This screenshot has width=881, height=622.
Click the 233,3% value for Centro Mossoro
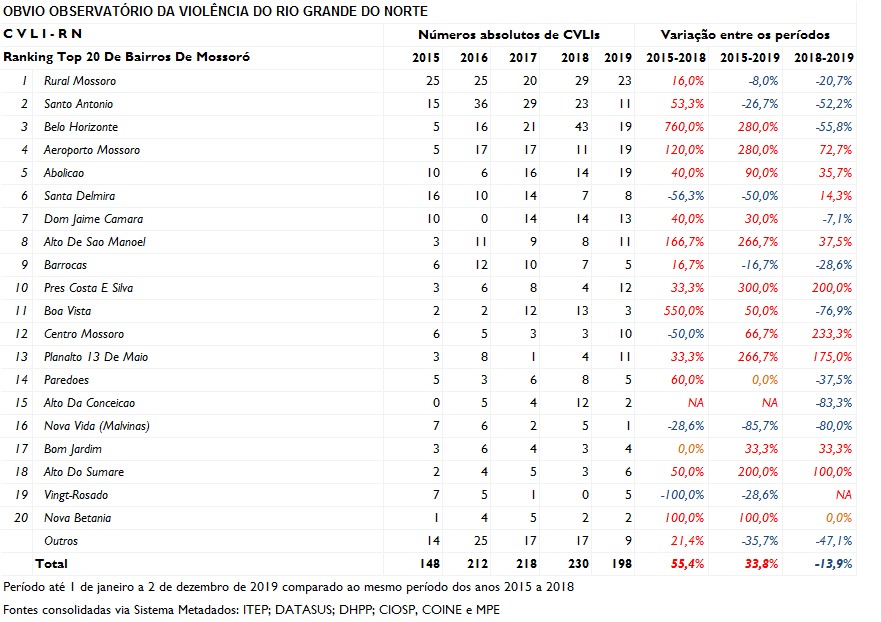tap(832, 334)
